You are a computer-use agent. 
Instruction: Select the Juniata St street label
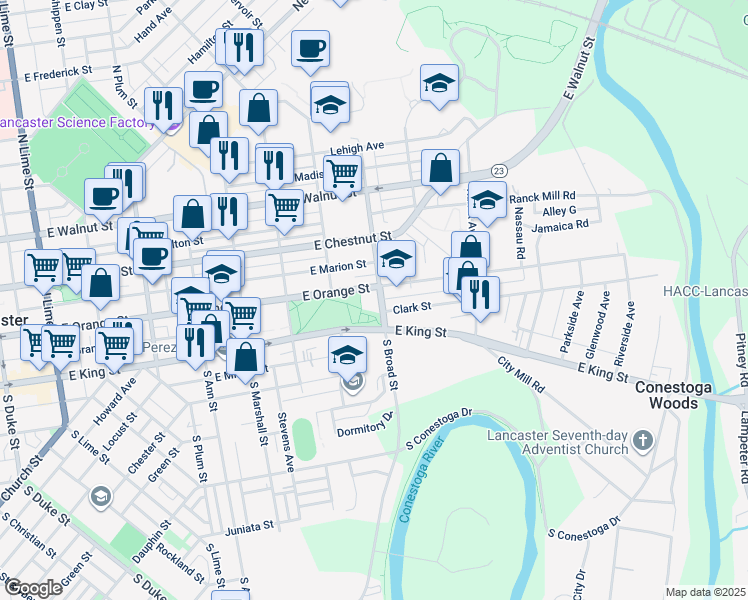pos(249,528)
